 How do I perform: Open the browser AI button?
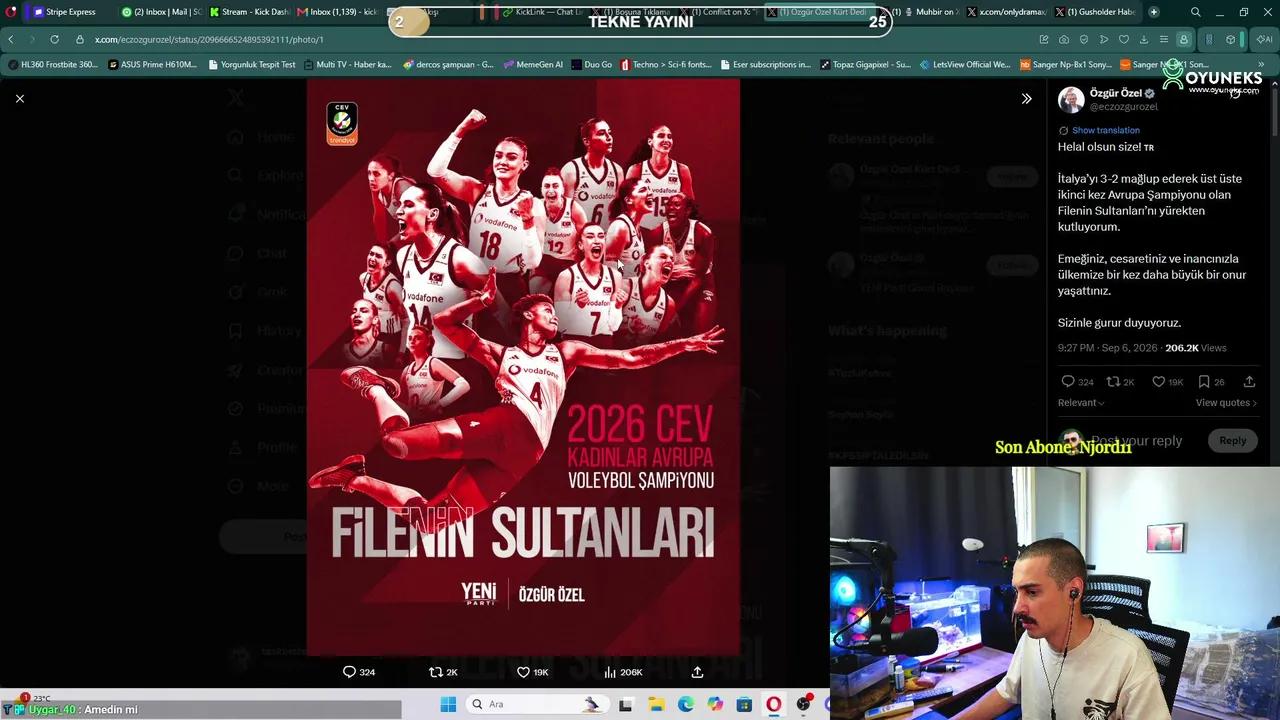1264,39
